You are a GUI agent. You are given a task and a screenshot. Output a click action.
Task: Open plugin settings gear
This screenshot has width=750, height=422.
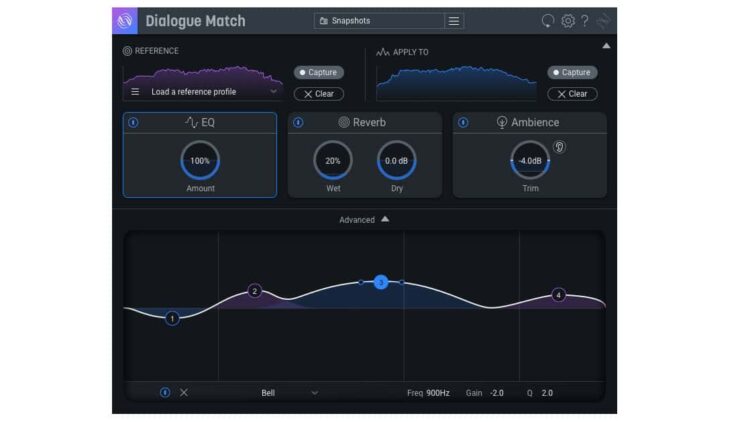pos(568,21)
